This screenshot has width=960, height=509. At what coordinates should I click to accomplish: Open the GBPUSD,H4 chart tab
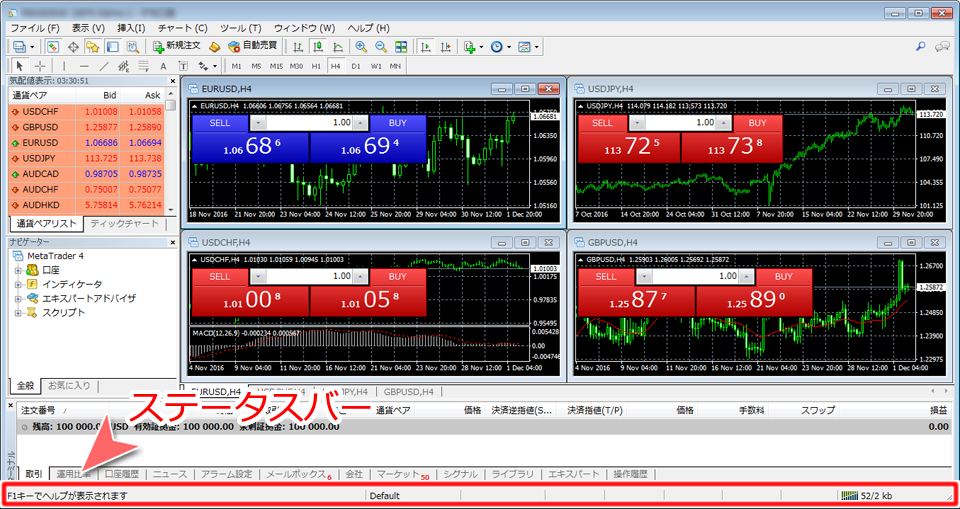pos(408,391)
